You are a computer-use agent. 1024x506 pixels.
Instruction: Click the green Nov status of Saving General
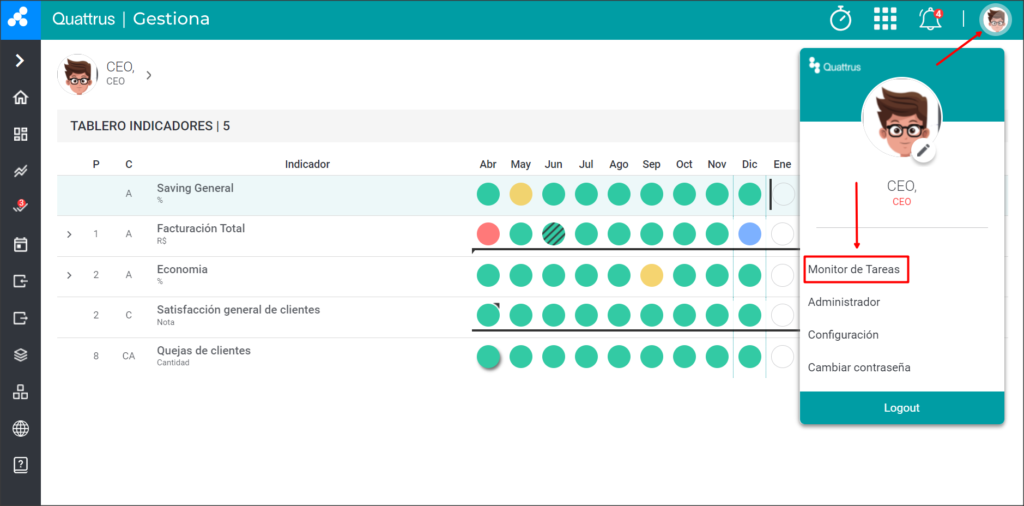click(717, 194)
